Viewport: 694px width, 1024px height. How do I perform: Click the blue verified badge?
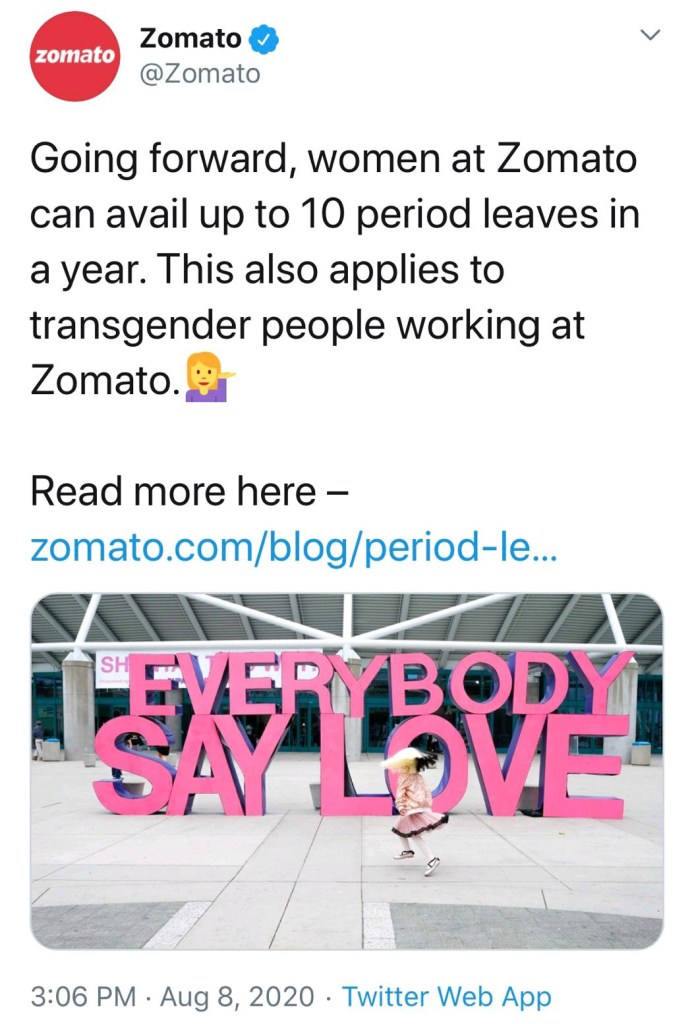[x=264, y=39]
